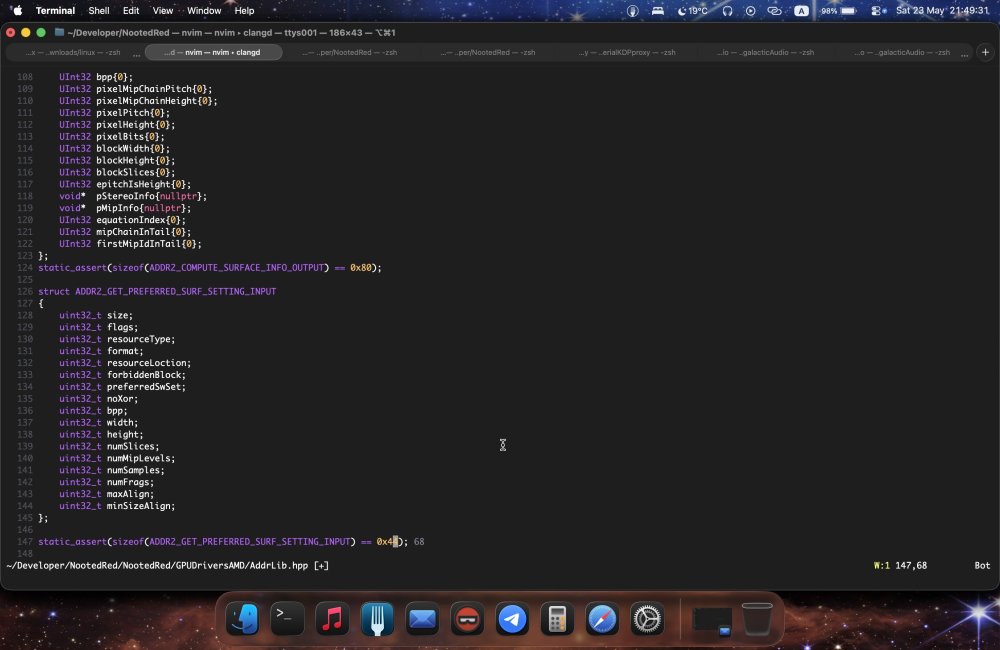Viewport: 1000px width, 650px height.
Task: Click 'uint32_t resourceLoction;' line
Action: [125, 363]
